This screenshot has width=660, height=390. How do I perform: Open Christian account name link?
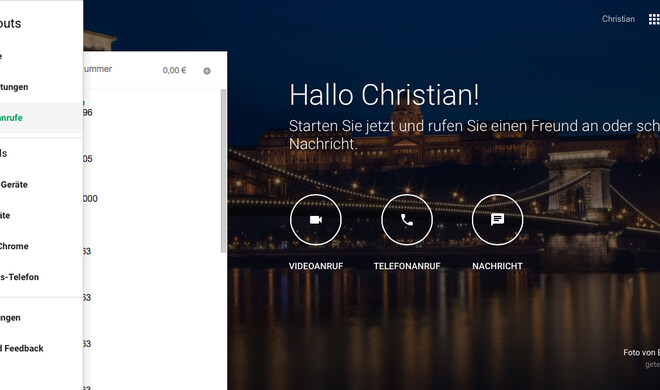click(618, 19)
